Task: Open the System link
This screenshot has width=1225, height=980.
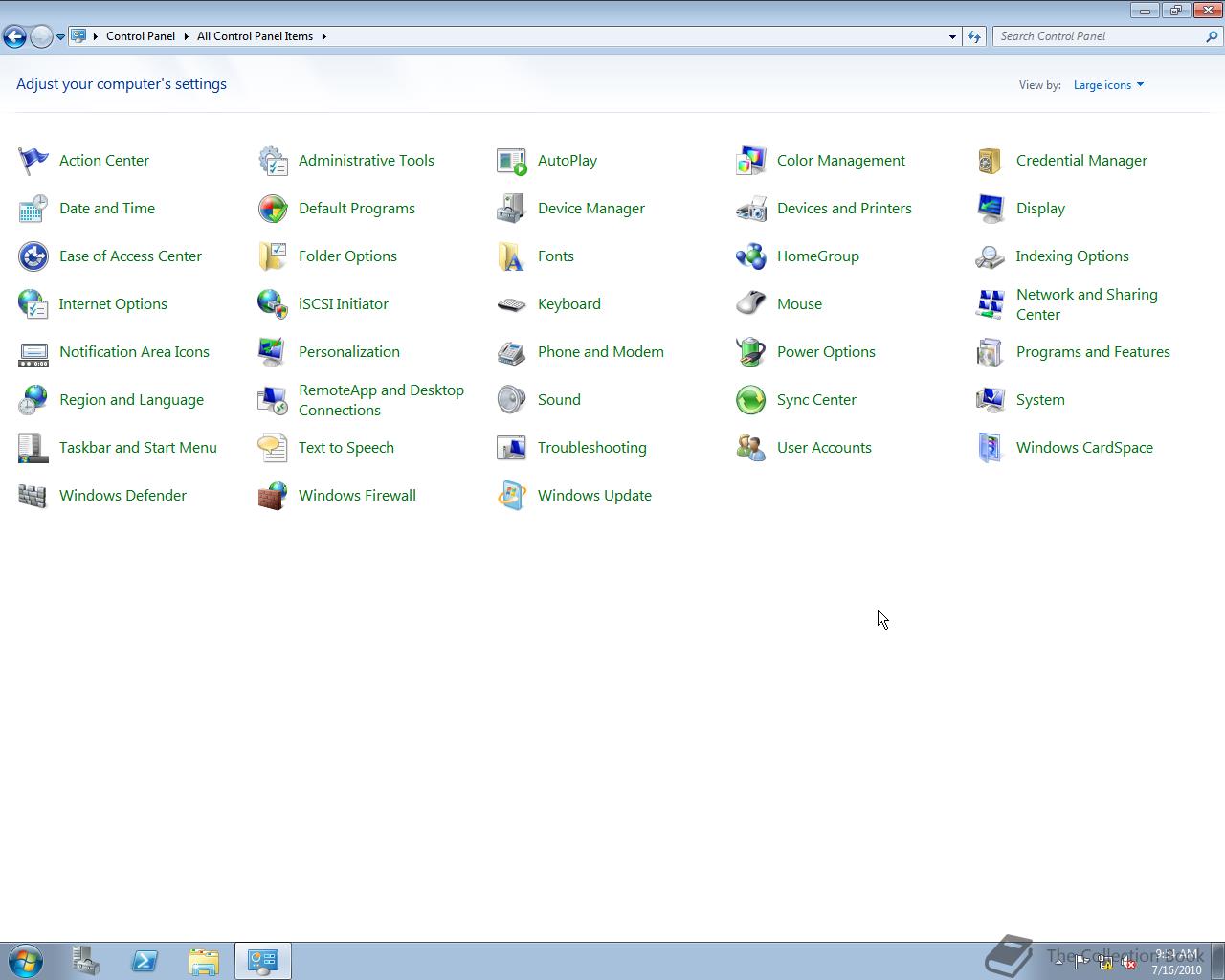Action: pyautogui.click(x=1040, y=400)
